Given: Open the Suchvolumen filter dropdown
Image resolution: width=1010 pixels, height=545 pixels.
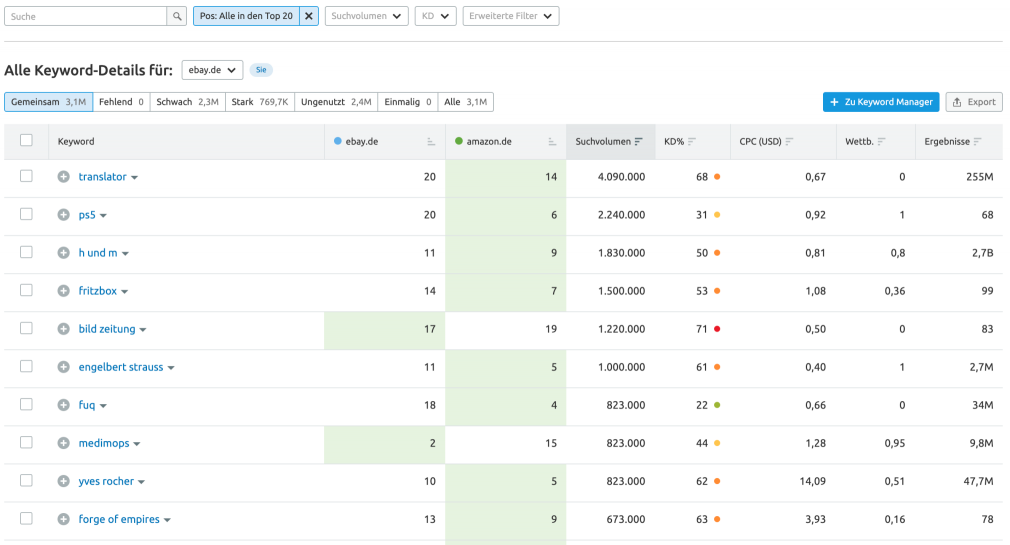Looking at the screenshot, I should point(367,16).
